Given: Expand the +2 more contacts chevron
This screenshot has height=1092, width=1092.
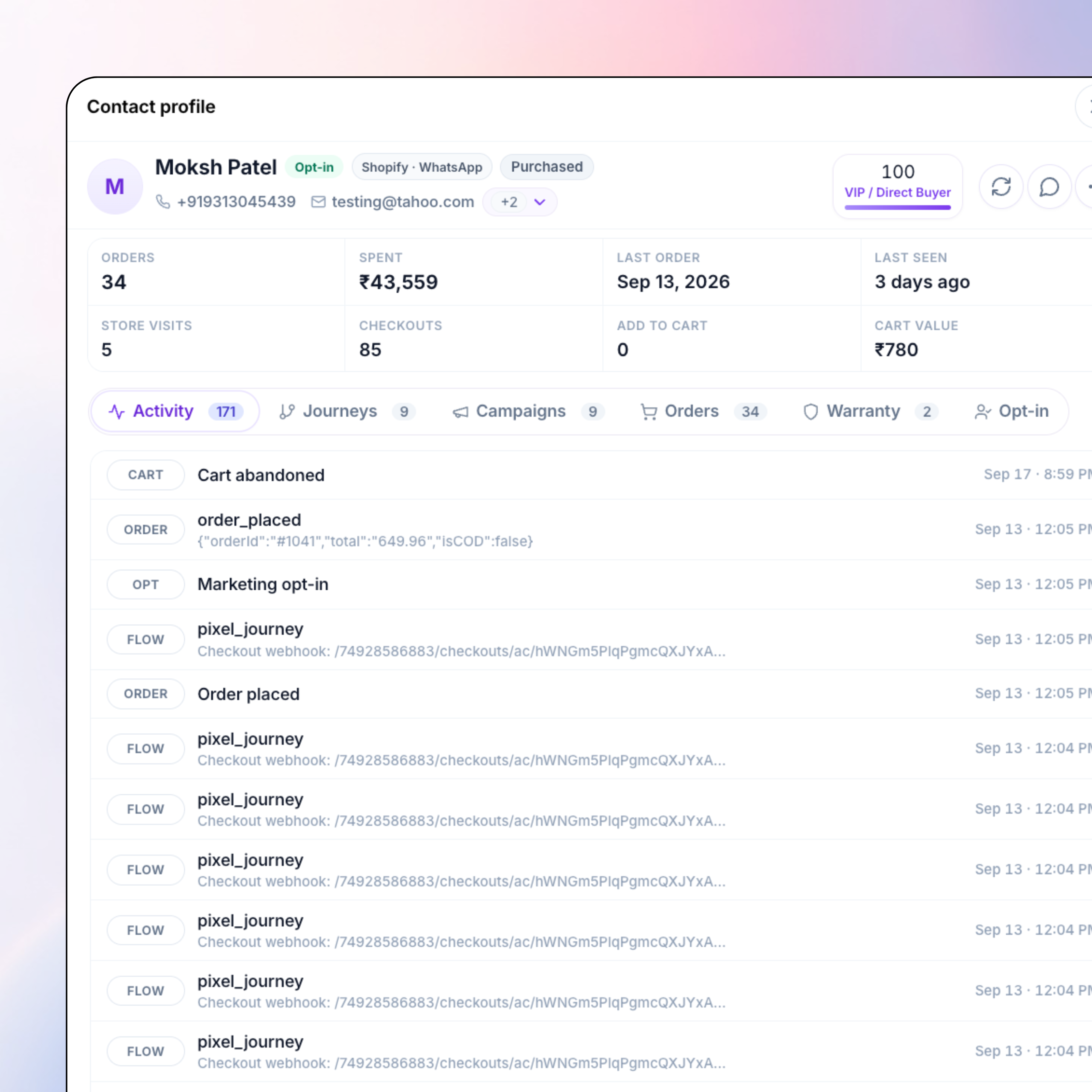Looking at the screenshot, I should (x=540, y=202).
